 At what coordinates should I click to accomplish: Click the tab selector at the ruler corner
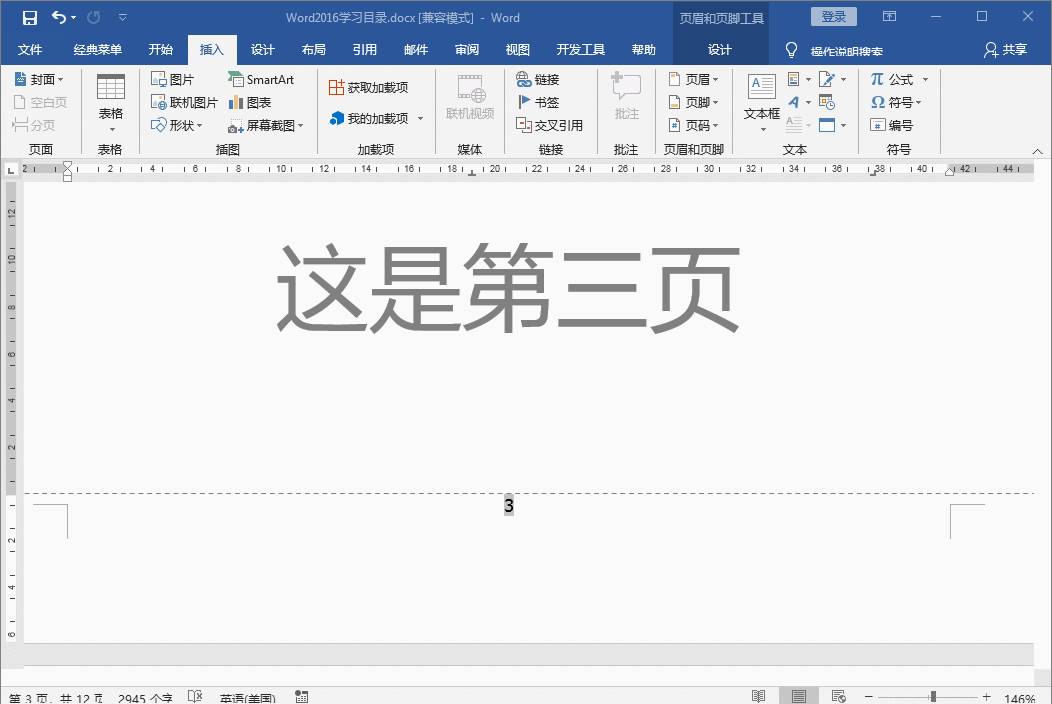point(11,170)
